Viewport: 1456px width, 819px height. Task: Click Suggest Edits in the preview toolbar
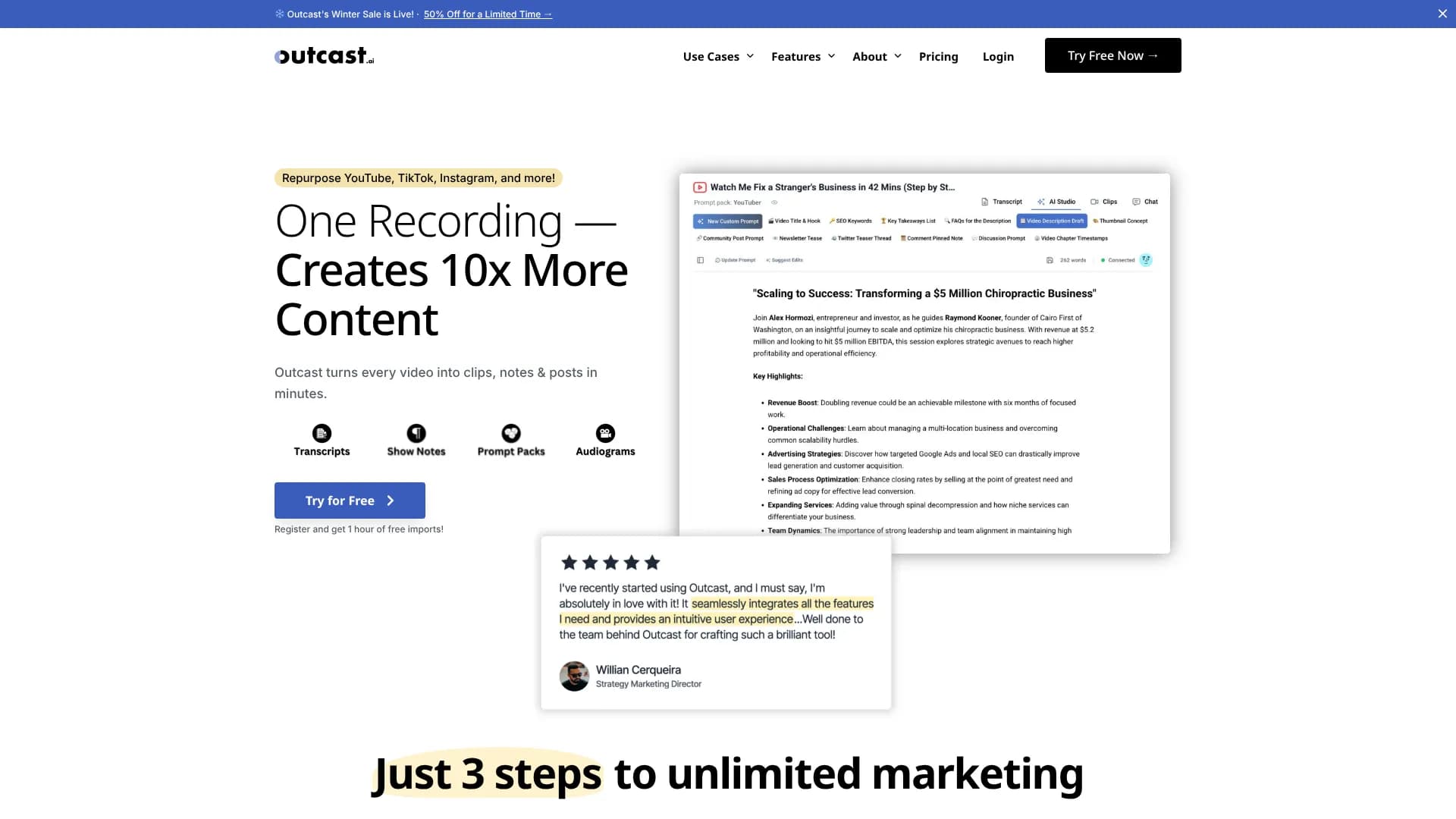784,260
